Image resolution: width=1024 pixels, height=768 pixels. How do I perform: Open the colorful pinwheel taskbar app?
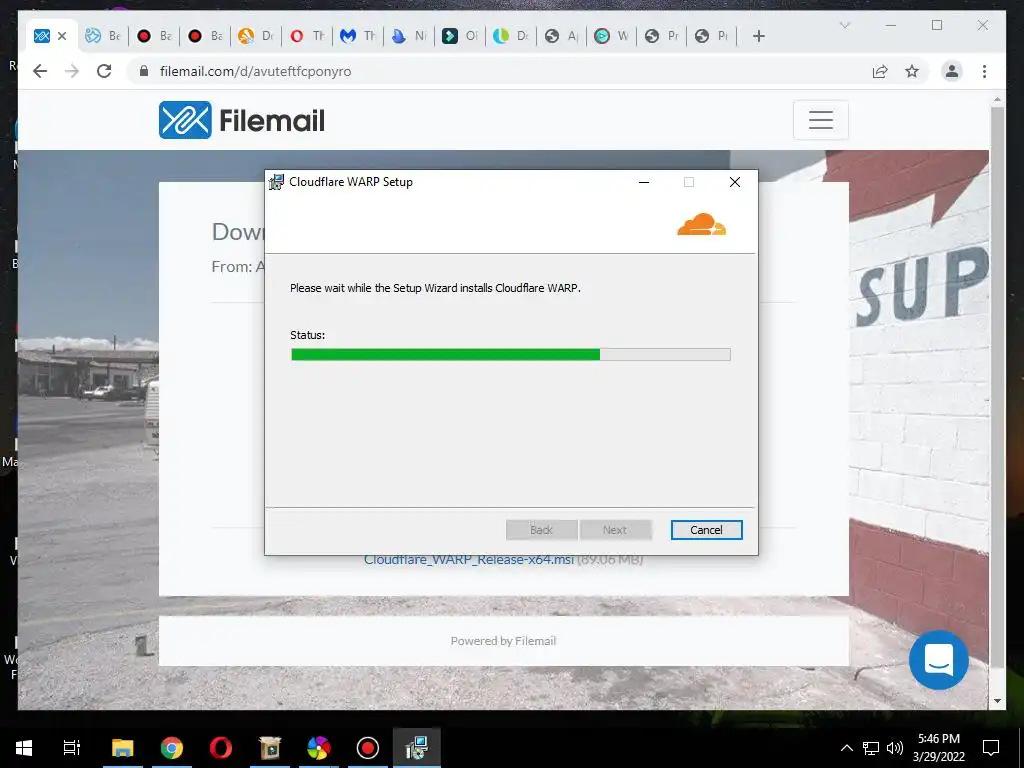pos(319,748)
